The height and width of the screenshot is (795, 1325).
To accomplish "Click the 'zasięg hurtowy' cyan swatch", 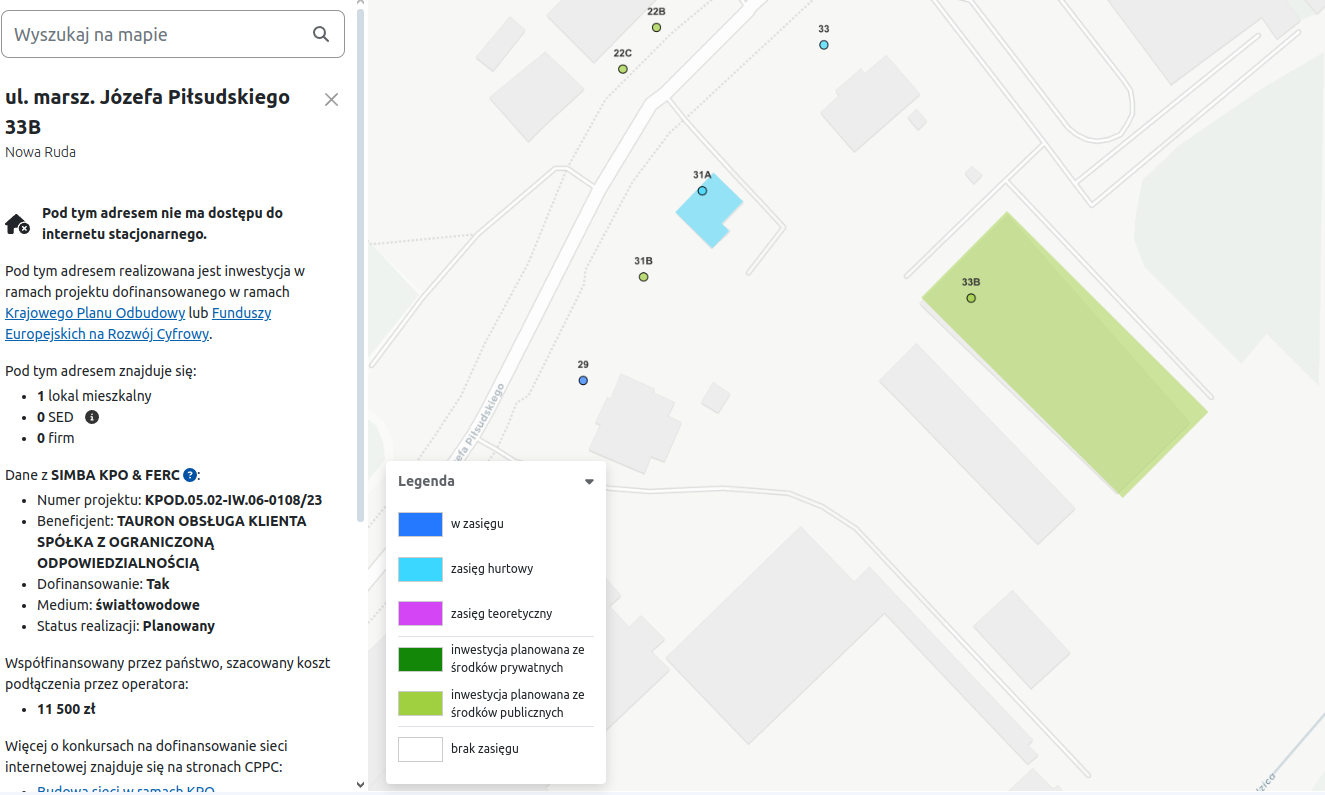I will tap(420, 569).
